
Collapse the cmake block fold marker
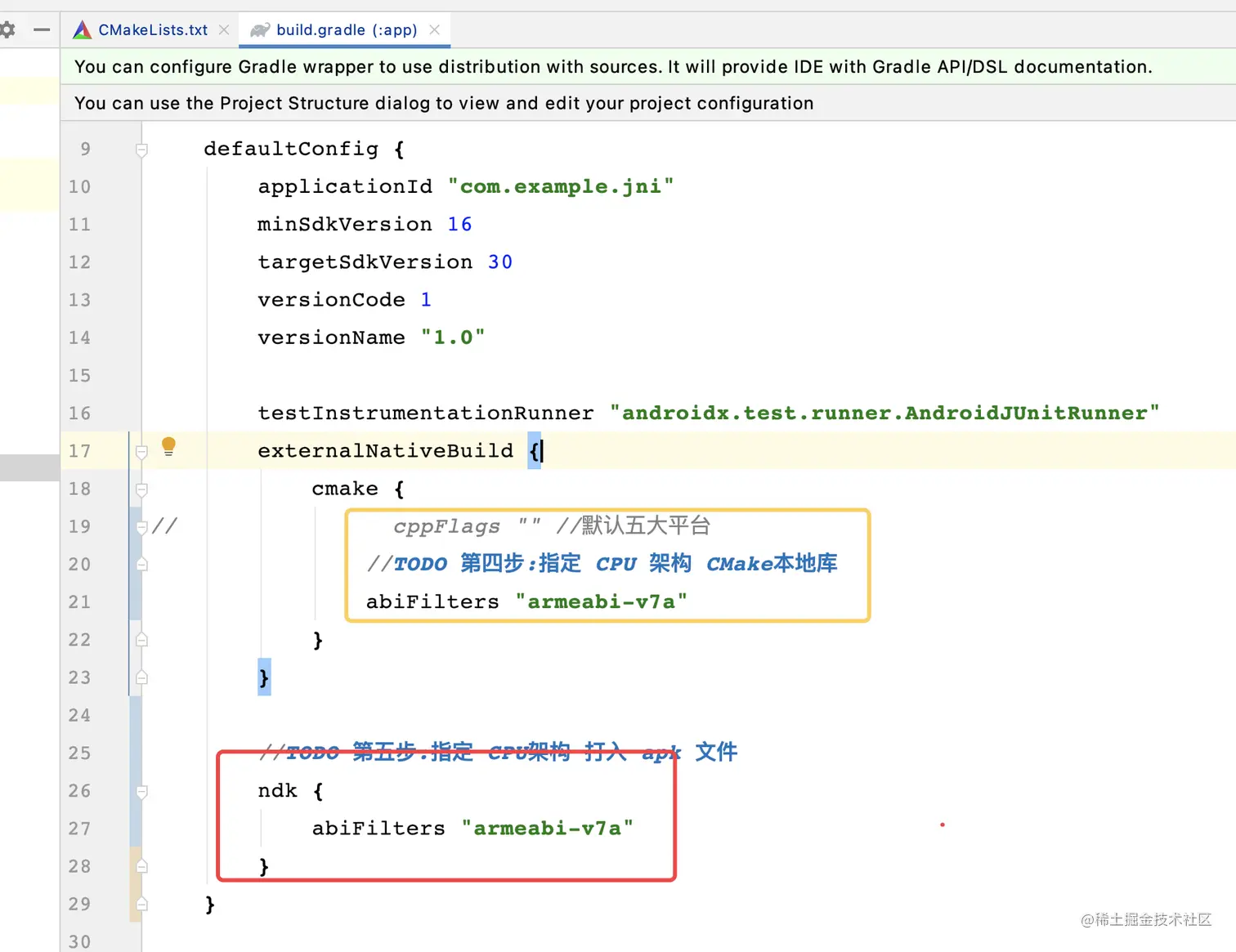pyautogui.click(x=141, y=489)
